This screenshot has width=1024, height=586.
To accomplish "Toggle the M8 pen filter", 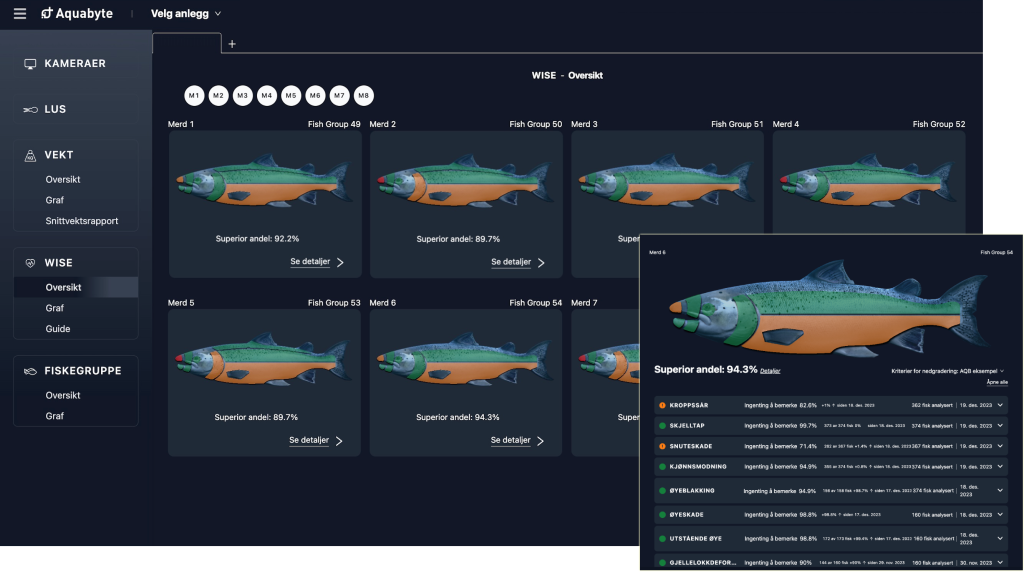I will pos(364,96).
